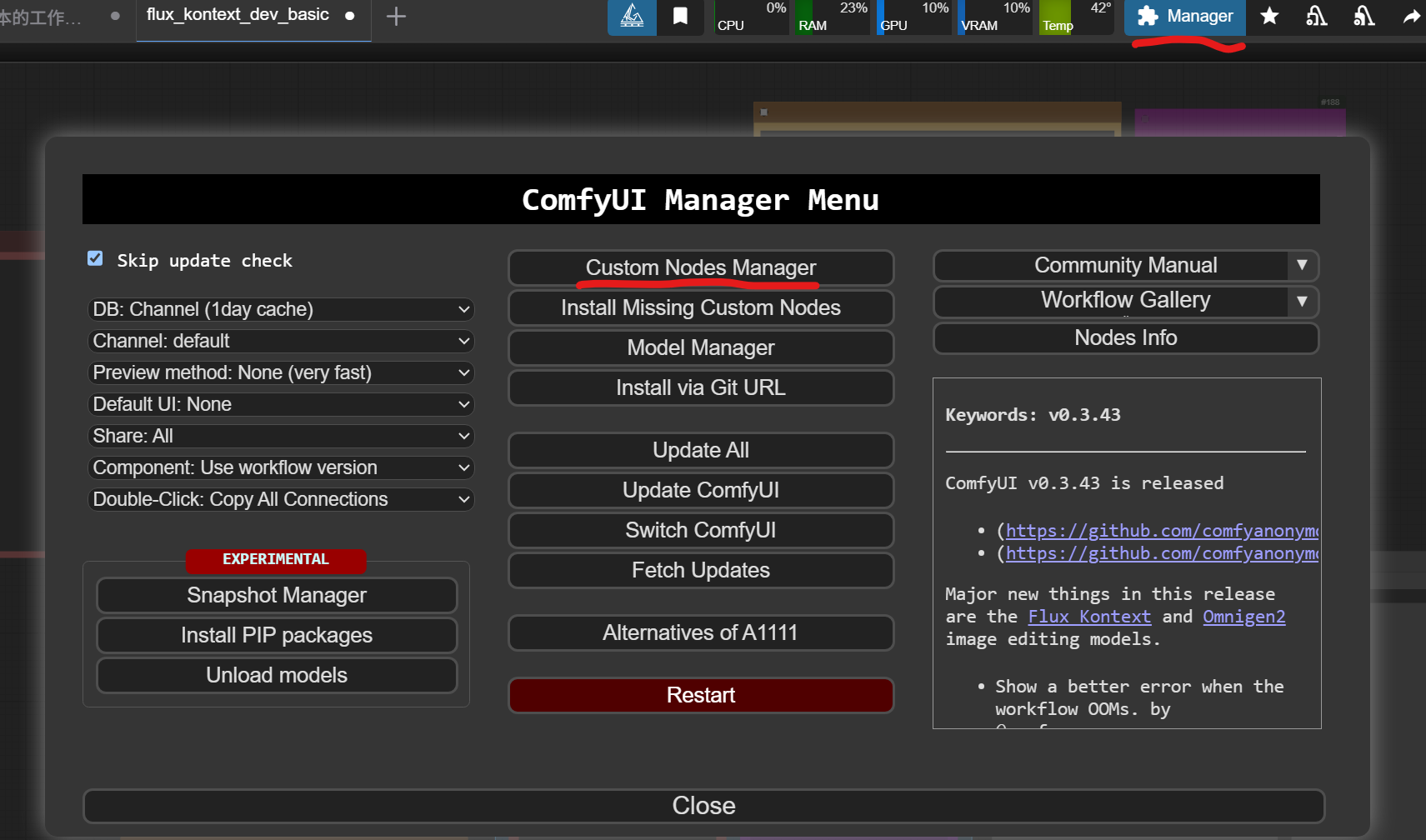Click Install Missing Custom Nodes
The image size is (1426, 840).
tap(701, 307)
